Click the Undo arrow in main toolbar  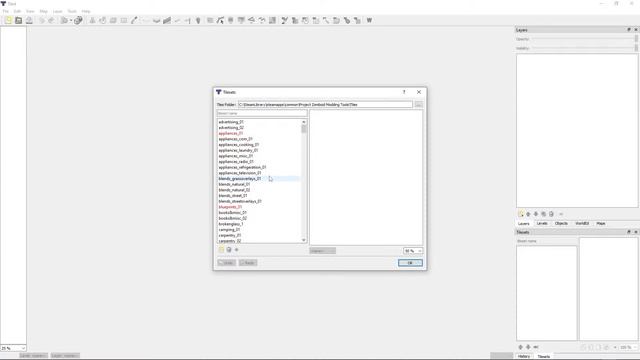tap(42, 20)
